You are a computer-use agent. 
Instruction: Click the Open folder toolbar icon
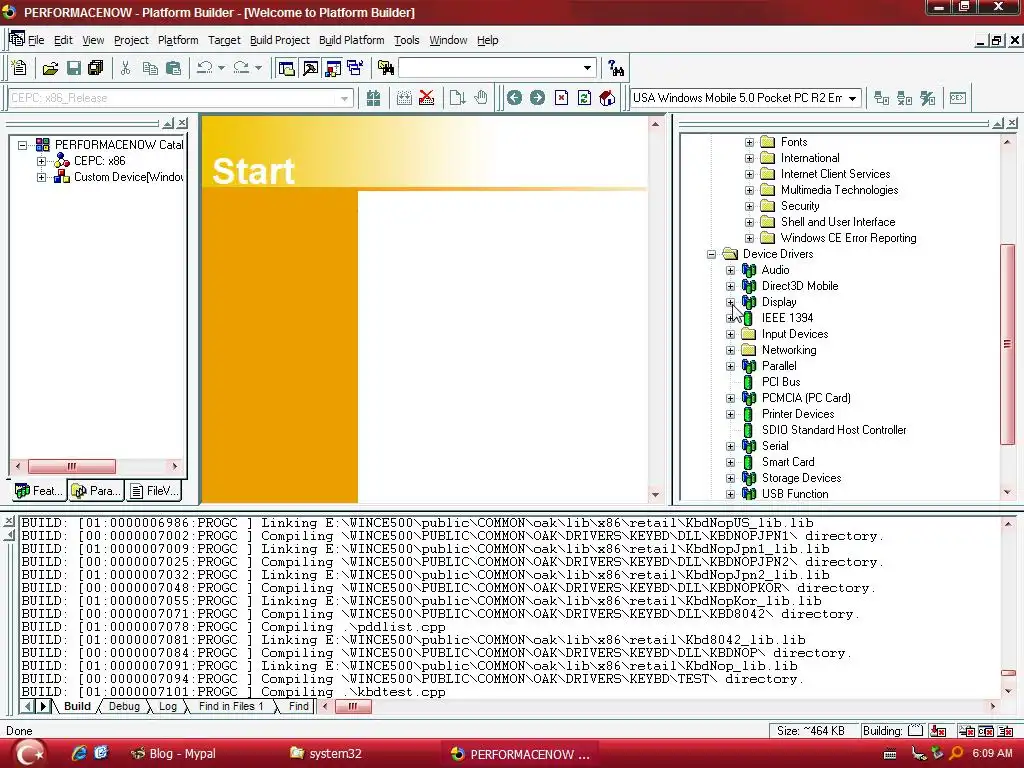click(x=50, y=68)
